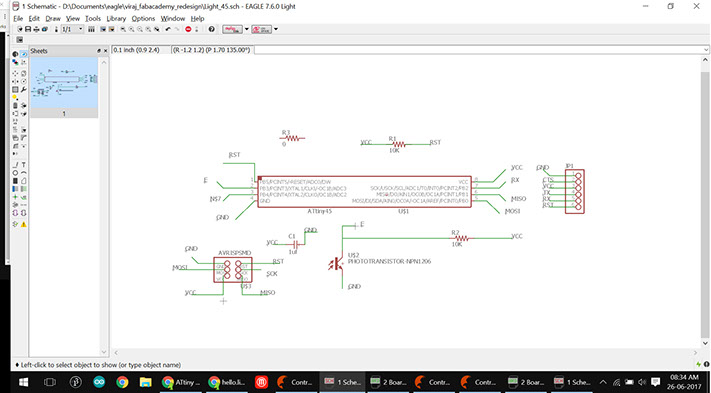Screen dimensions: 711x393
Task: Undock the Sheets panel
Action: coord(99,51)
